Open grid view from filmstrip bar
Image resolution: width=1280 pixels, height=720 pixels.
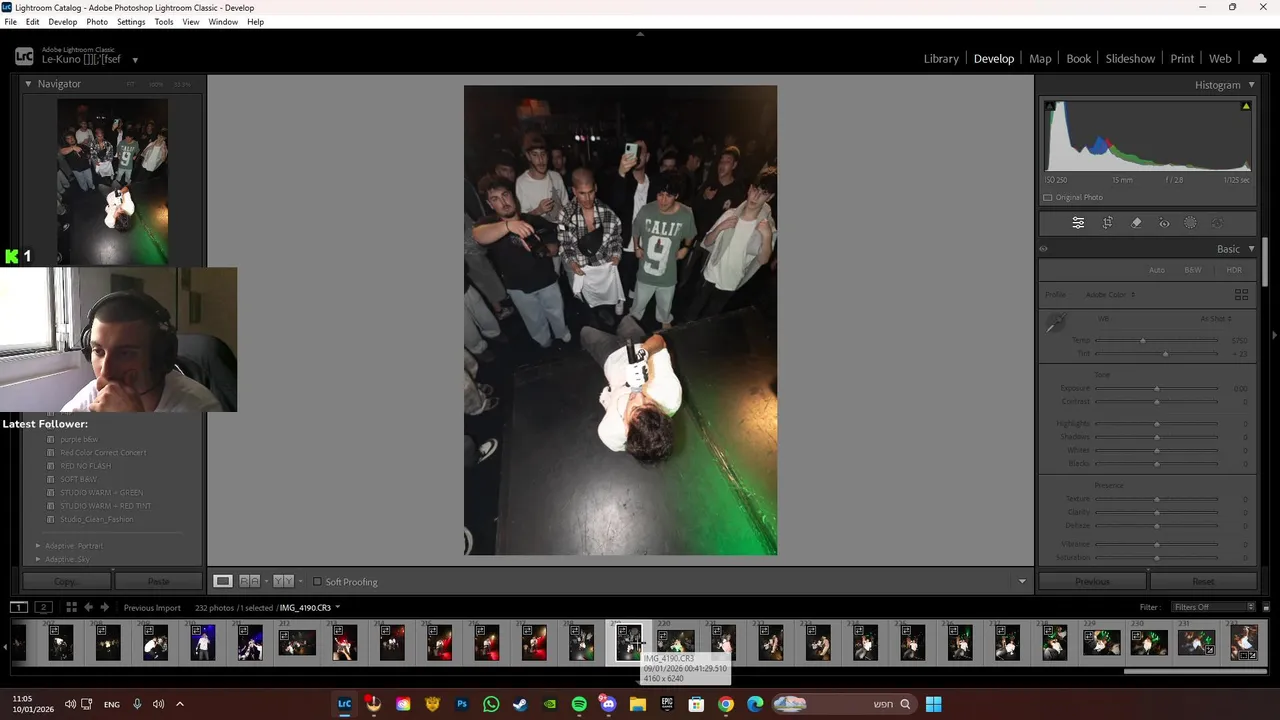pyautogui.click(x=71, y=607)
